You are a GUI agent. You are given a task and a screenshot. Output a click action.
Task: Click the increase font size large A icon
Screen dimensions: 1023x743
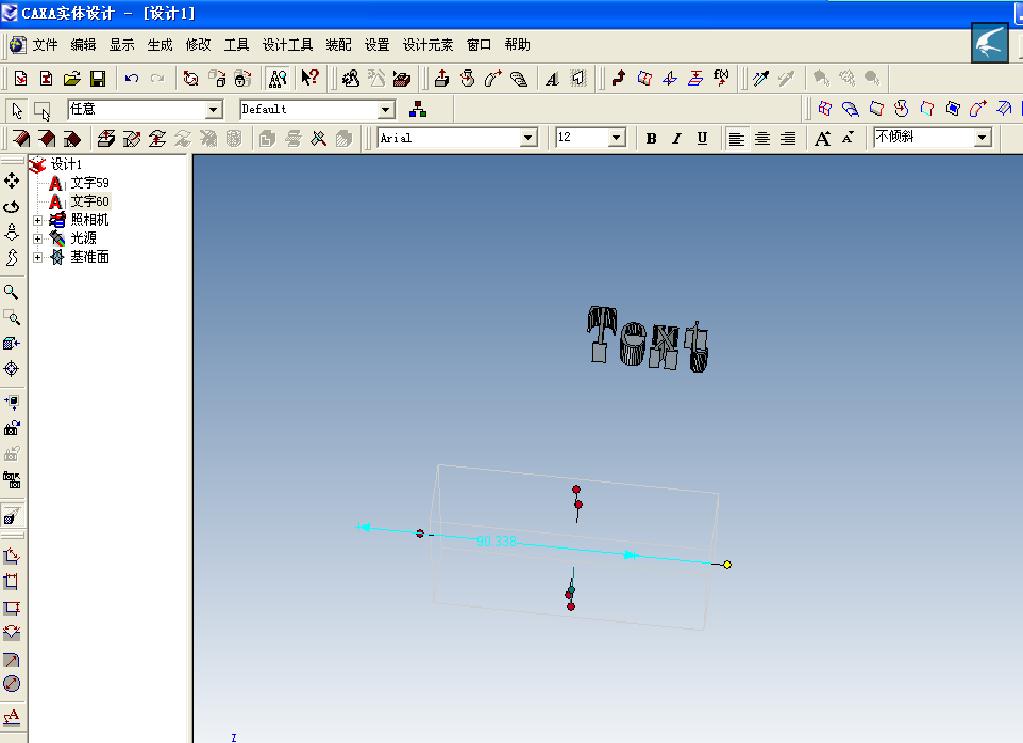tap(823, 138)
